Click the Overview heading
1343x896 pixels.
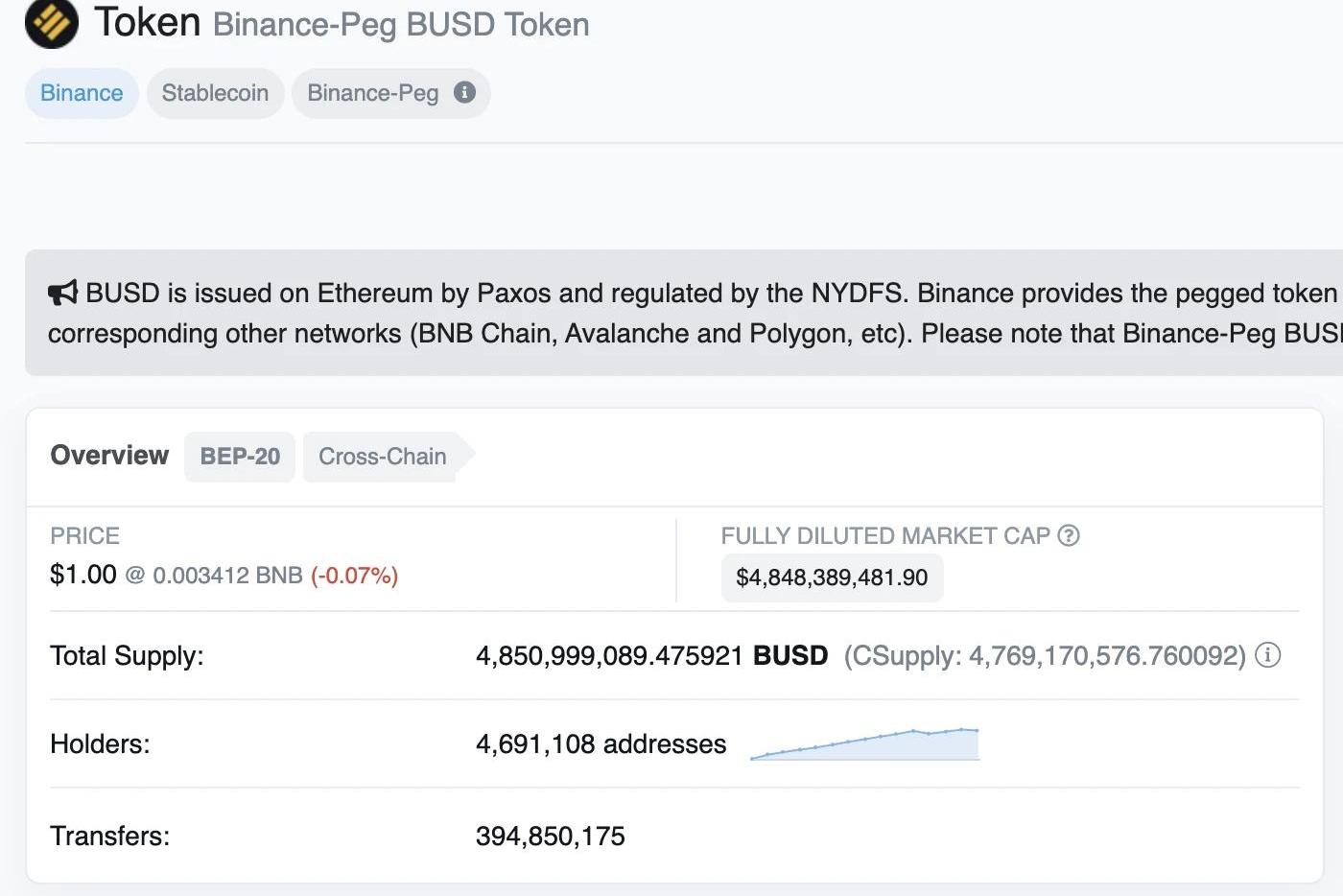tap(109, 456)
